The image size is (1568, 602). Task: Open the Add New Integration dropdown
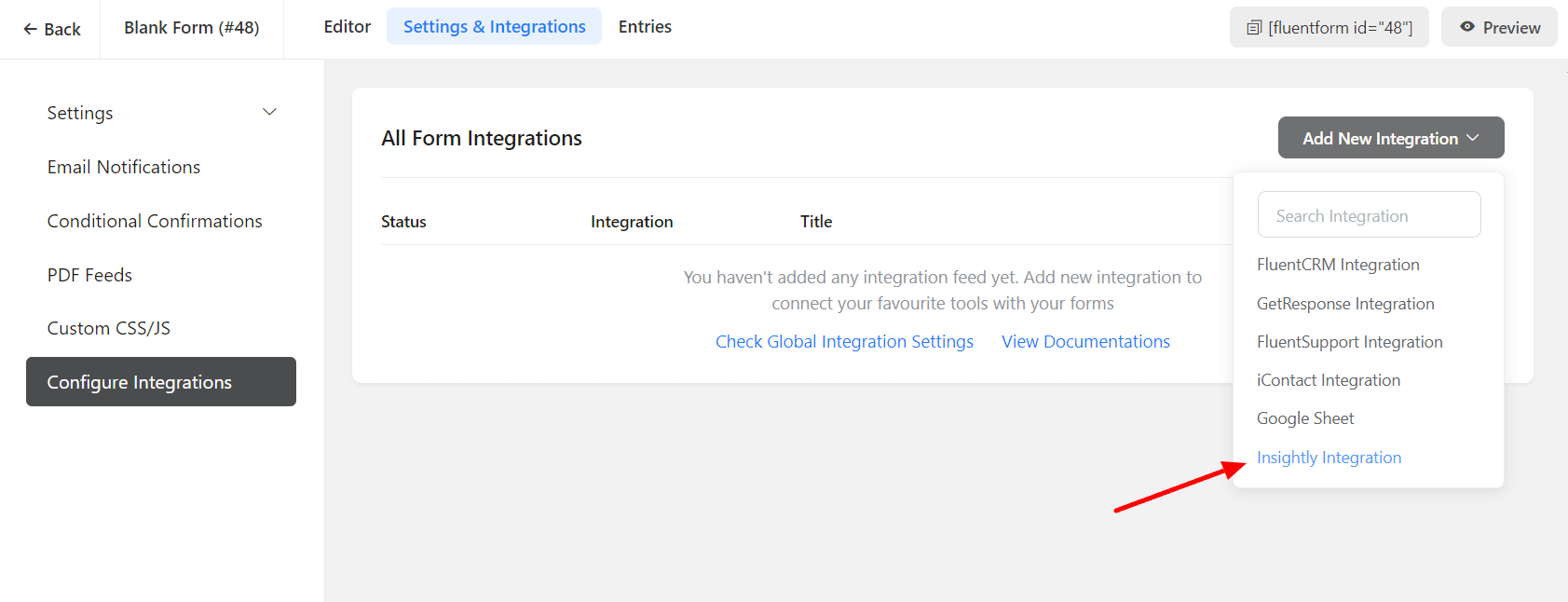[x=1390, y=138]
